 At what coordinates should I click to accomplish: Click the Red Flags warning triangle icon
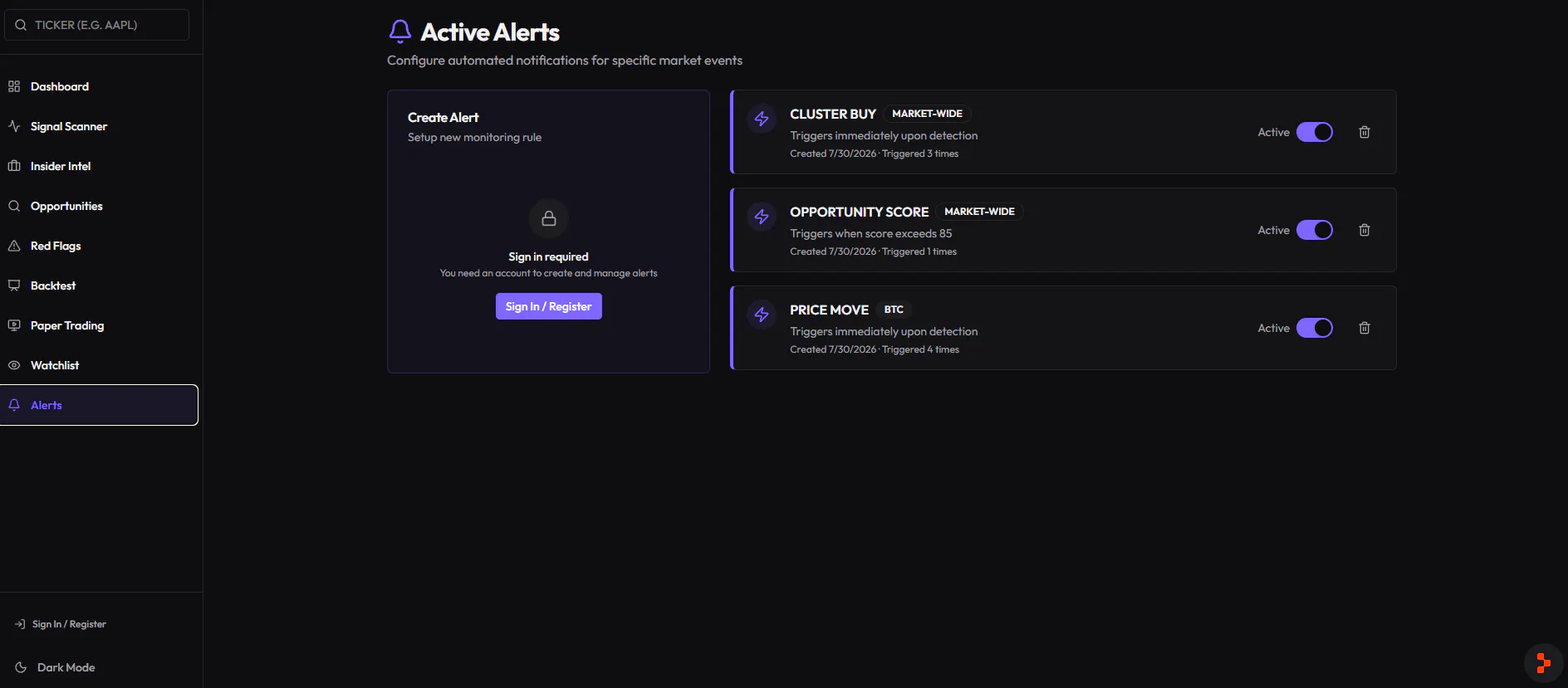[14, 246]
